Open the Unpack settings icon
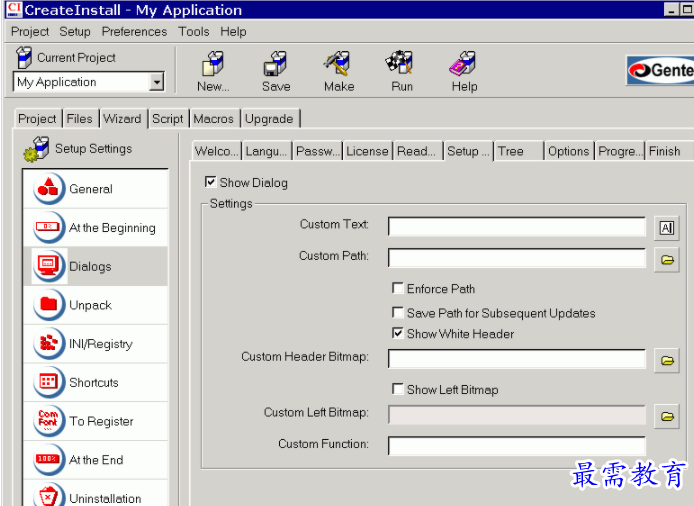 click(49, 305)
